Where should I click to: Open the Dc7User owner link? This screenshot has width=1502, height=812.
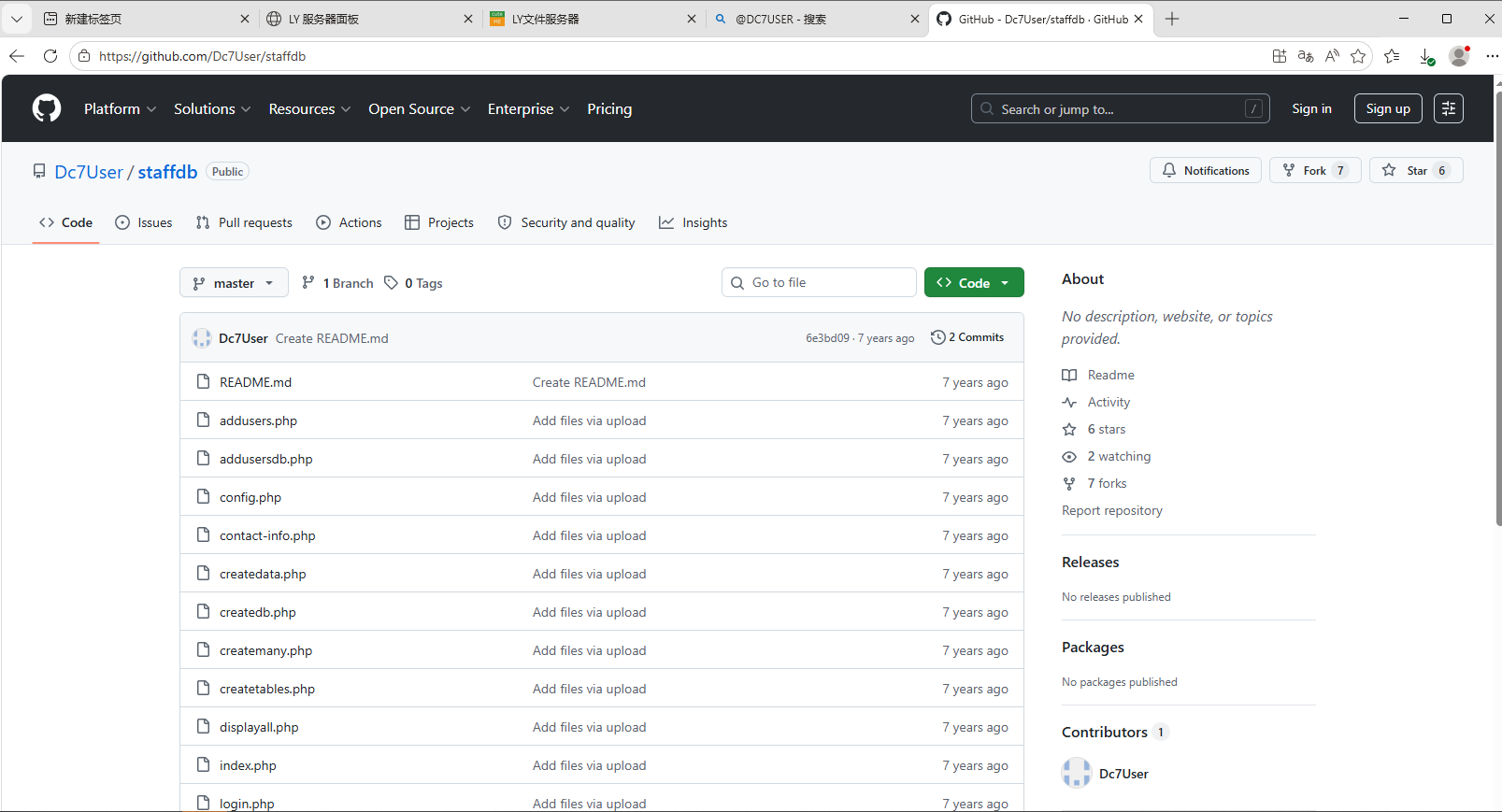point(89,172)
